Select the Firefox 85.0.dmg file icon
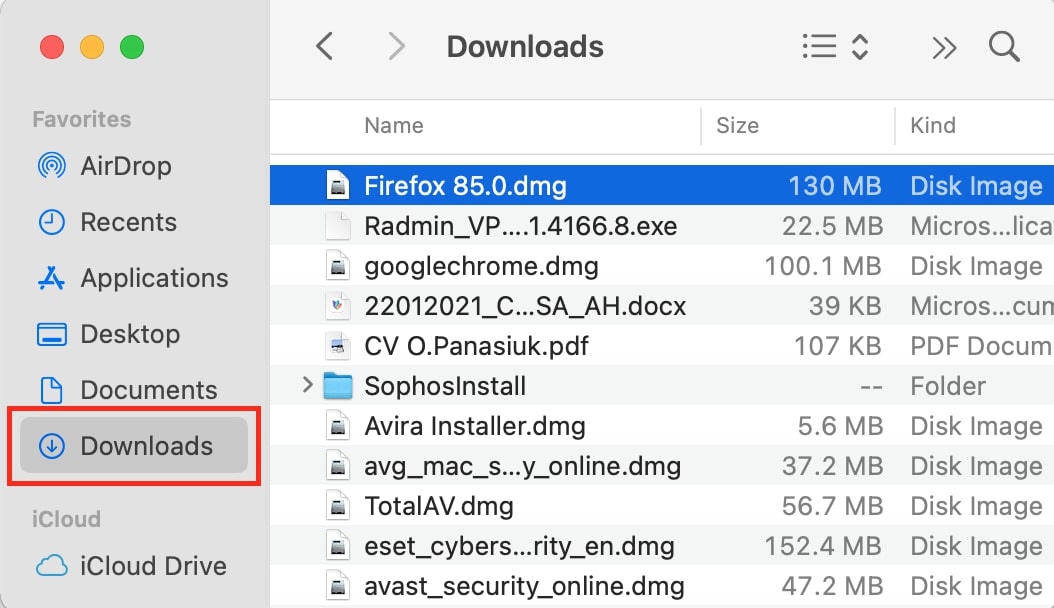The width and height of the screenshot is (1054, 608). pyautogui.click(x=338, y=185)
